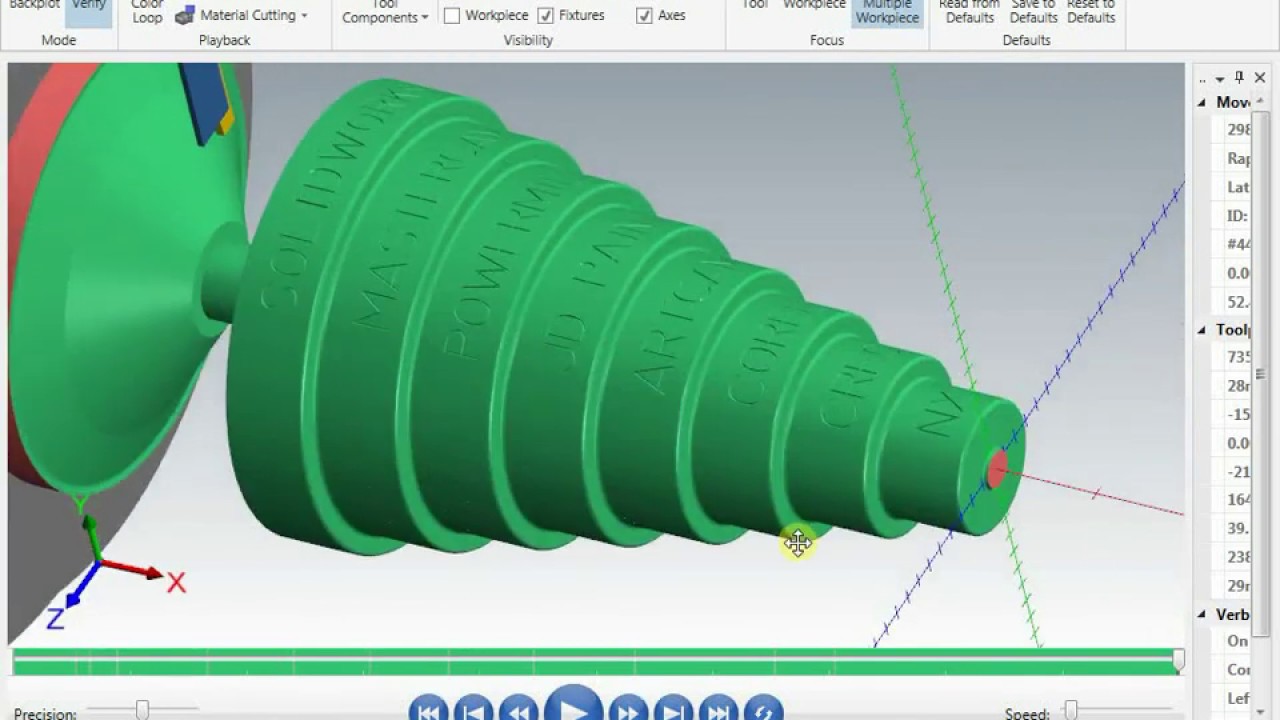Switch to Backplot mode
Viewport: 1280px width, 720px height.
[34, 8]
